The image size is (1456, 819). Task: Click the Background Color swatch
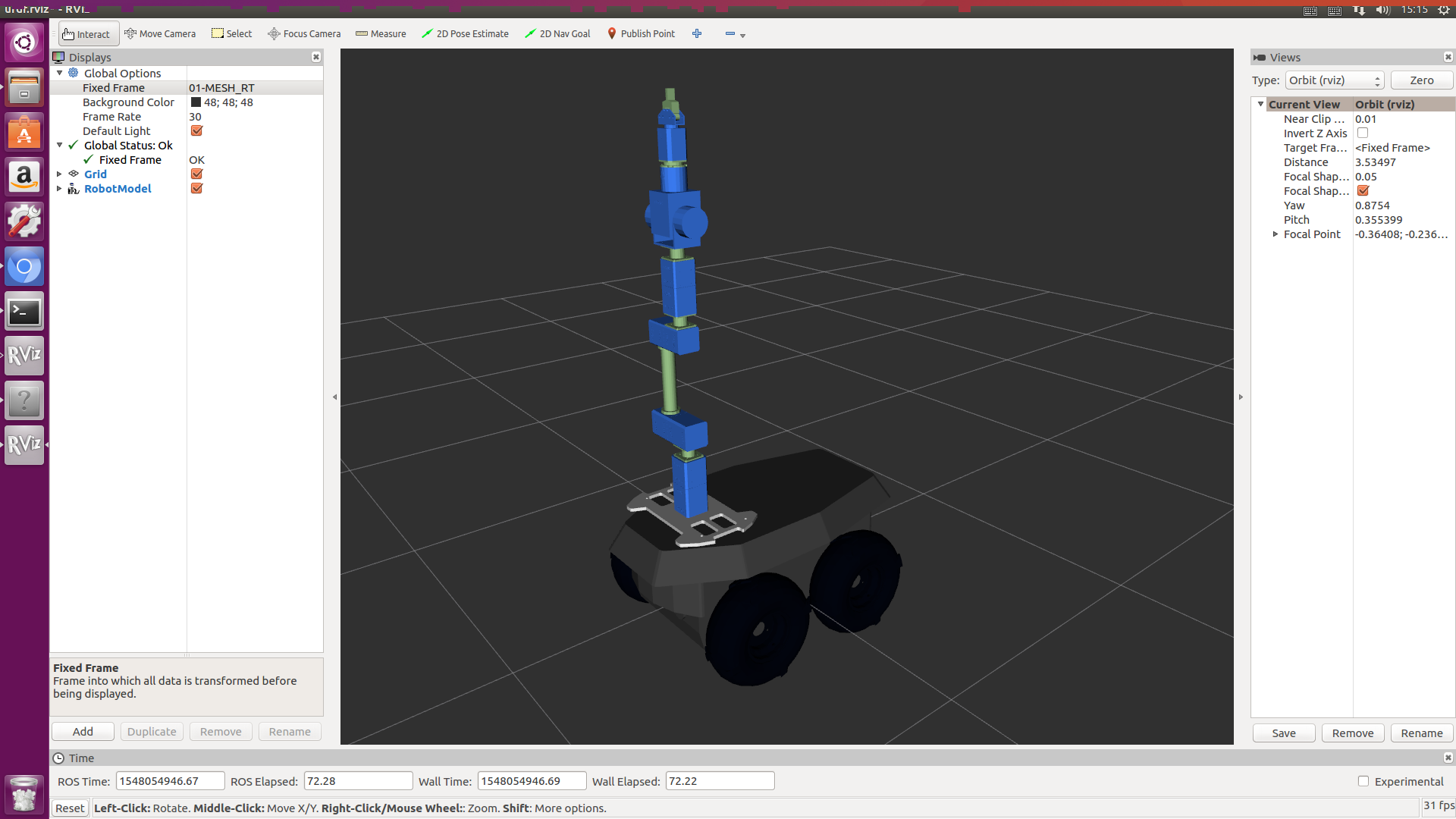pyautogui.click(x=196, y=102)
